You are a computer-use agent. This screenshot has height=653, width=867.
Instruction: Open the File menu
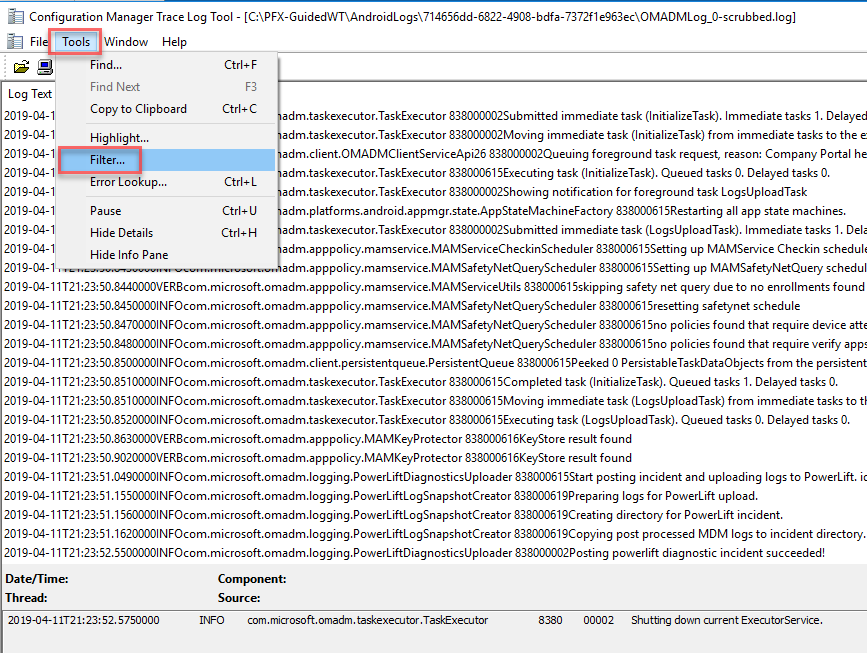(x=39, y=41)
